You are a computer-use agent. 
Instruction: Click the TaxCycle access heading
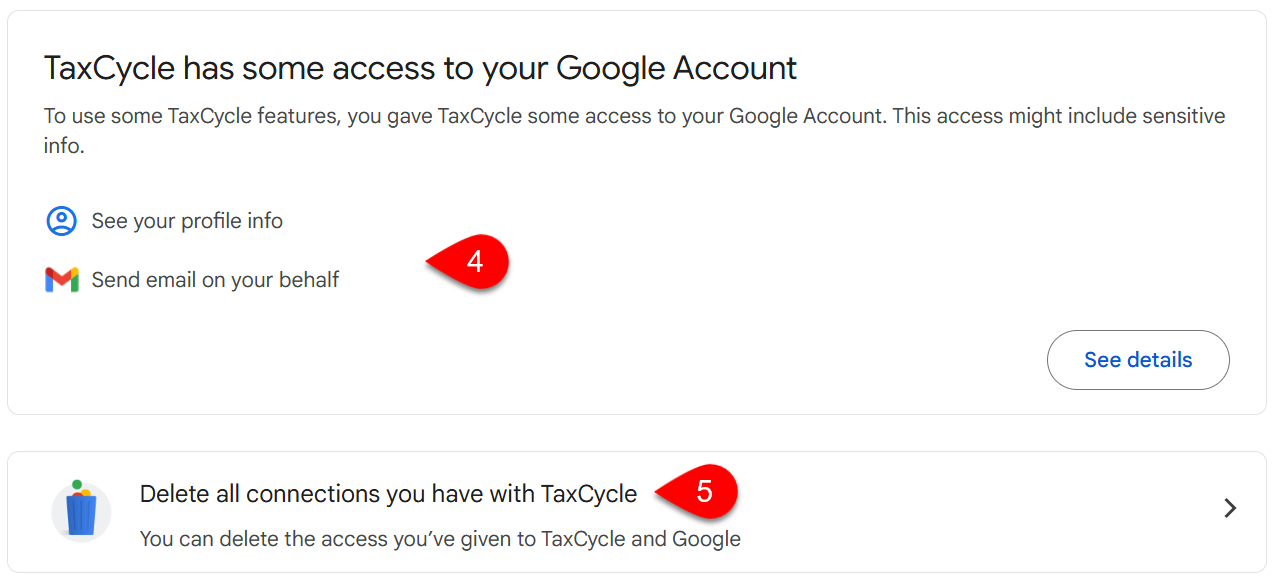click(420, 68)
